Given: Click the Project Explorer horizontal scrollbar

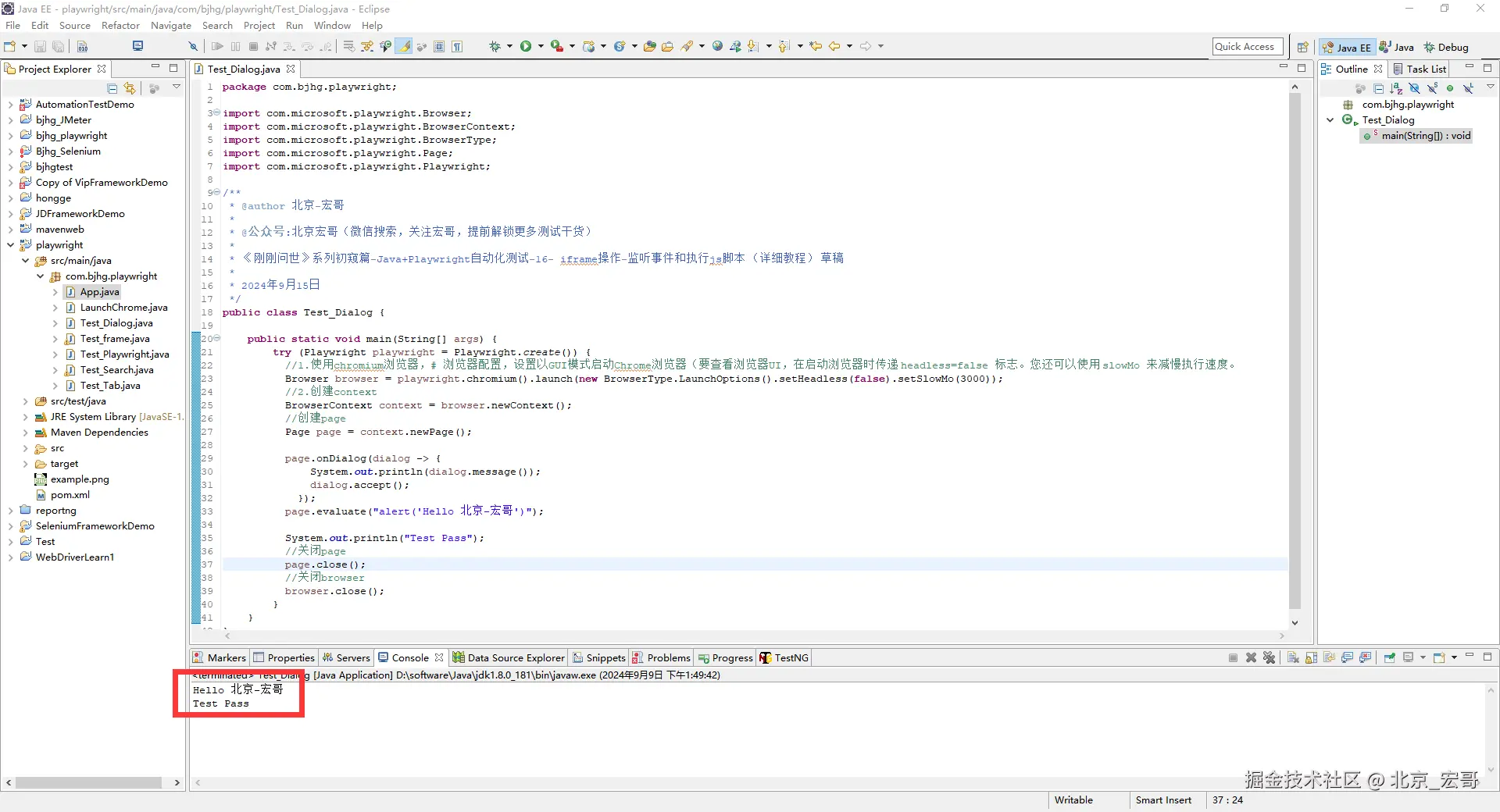Looking at the screenshot, I should [88, 782].
